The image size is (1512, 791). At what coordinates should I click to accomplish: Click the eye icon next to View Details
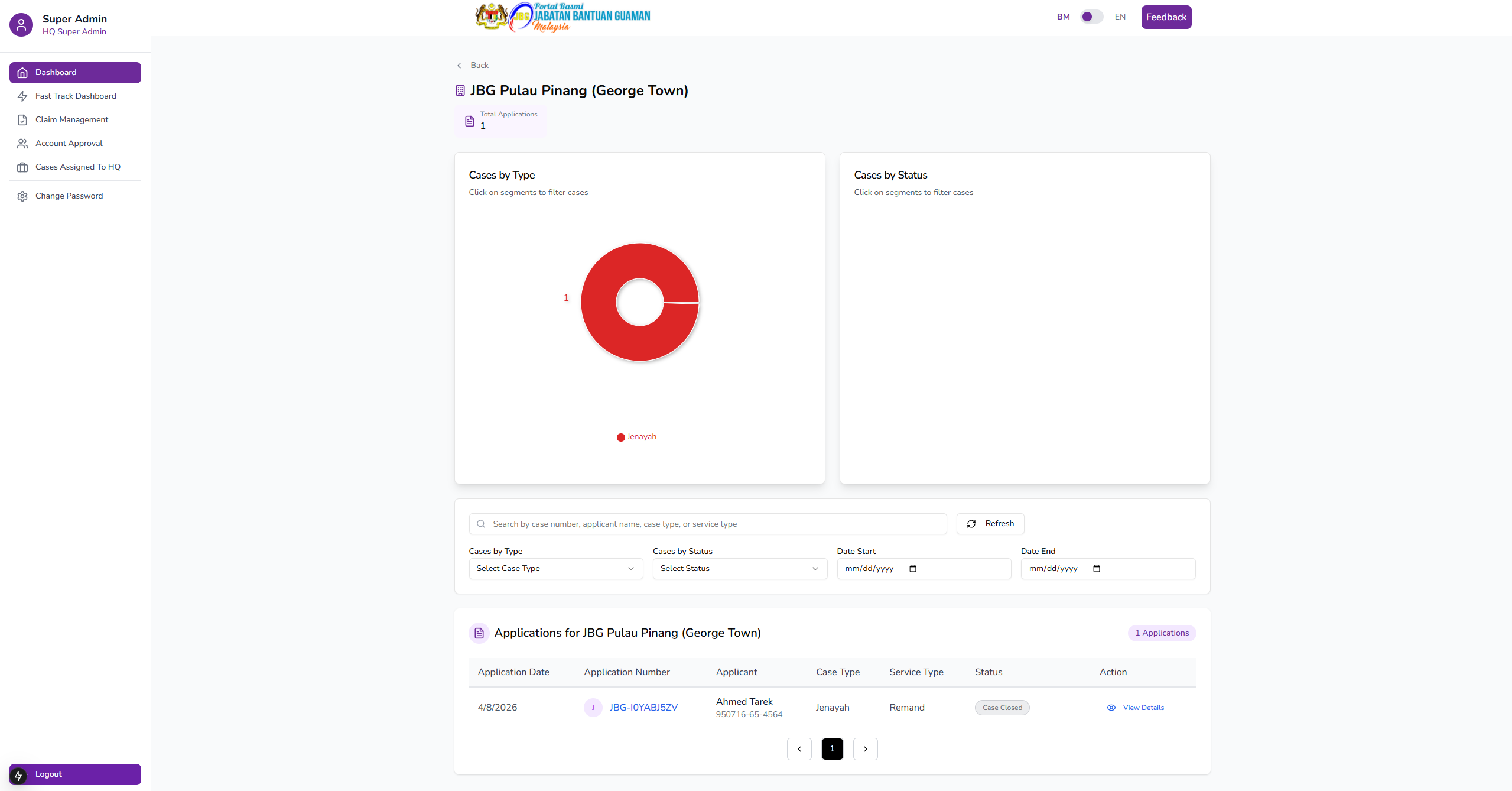click(1111, 708)
